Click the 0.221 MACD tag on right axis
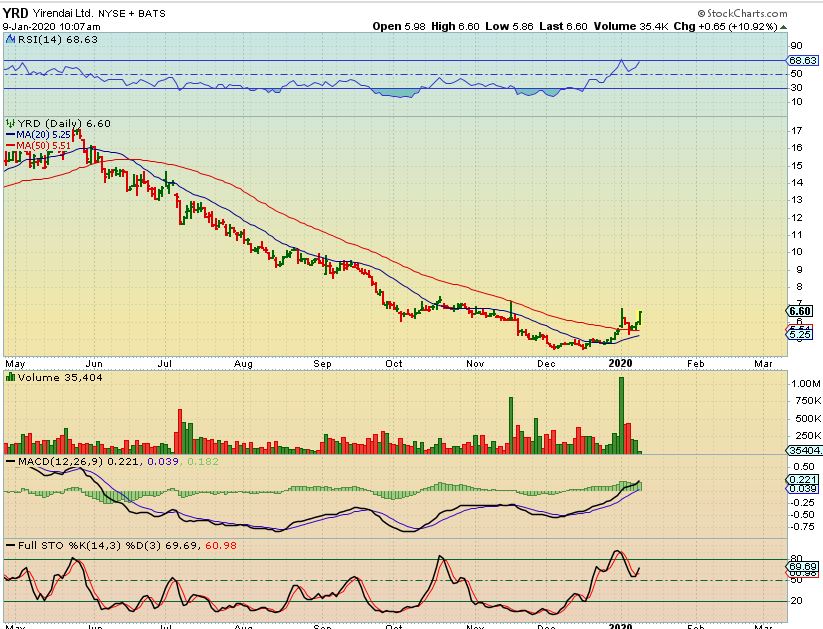The width and height of the screenshot is (823, 629). (x=803, y=479)
